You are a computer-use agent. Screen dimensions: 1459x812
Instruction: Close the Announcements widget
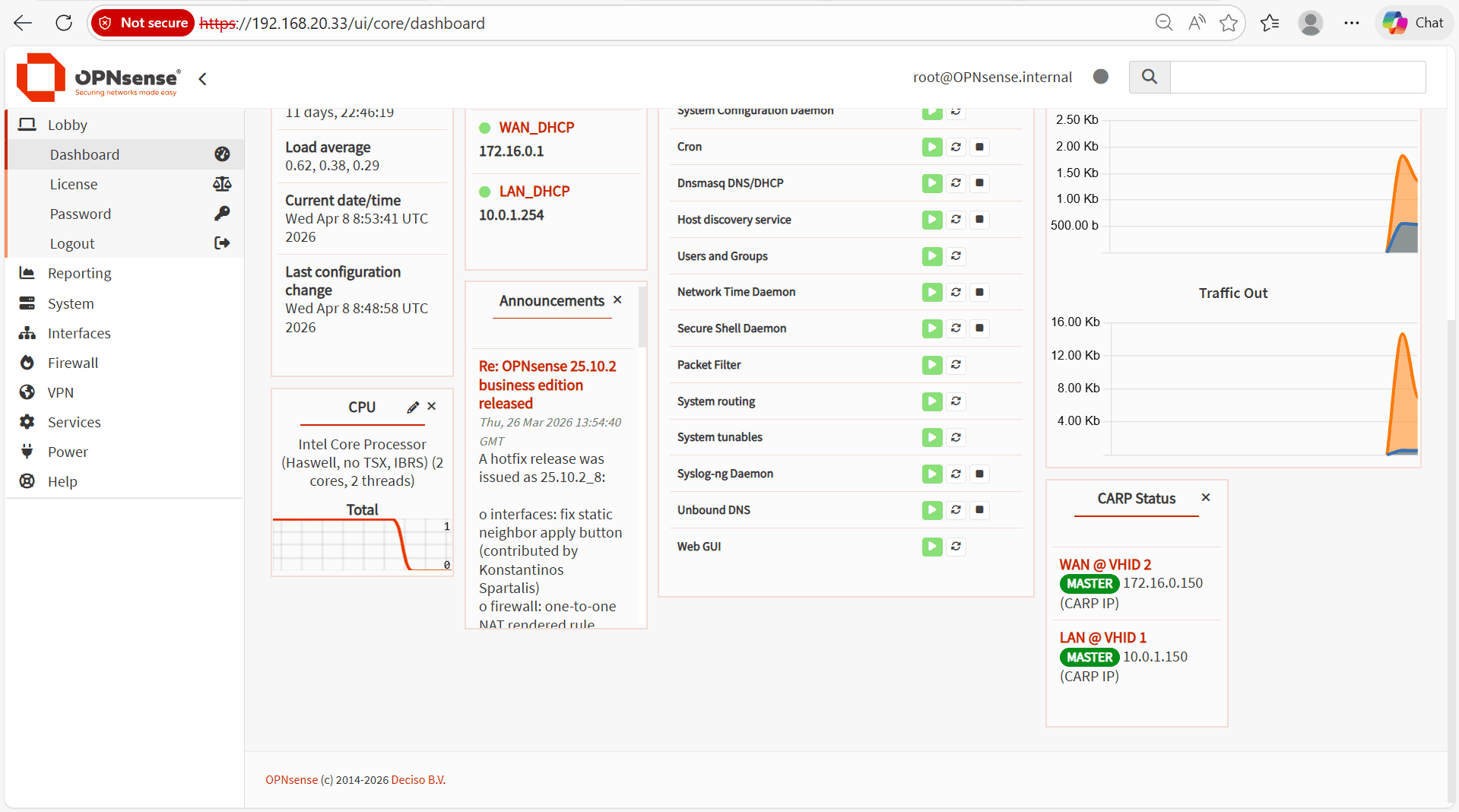tap(617, 300)
